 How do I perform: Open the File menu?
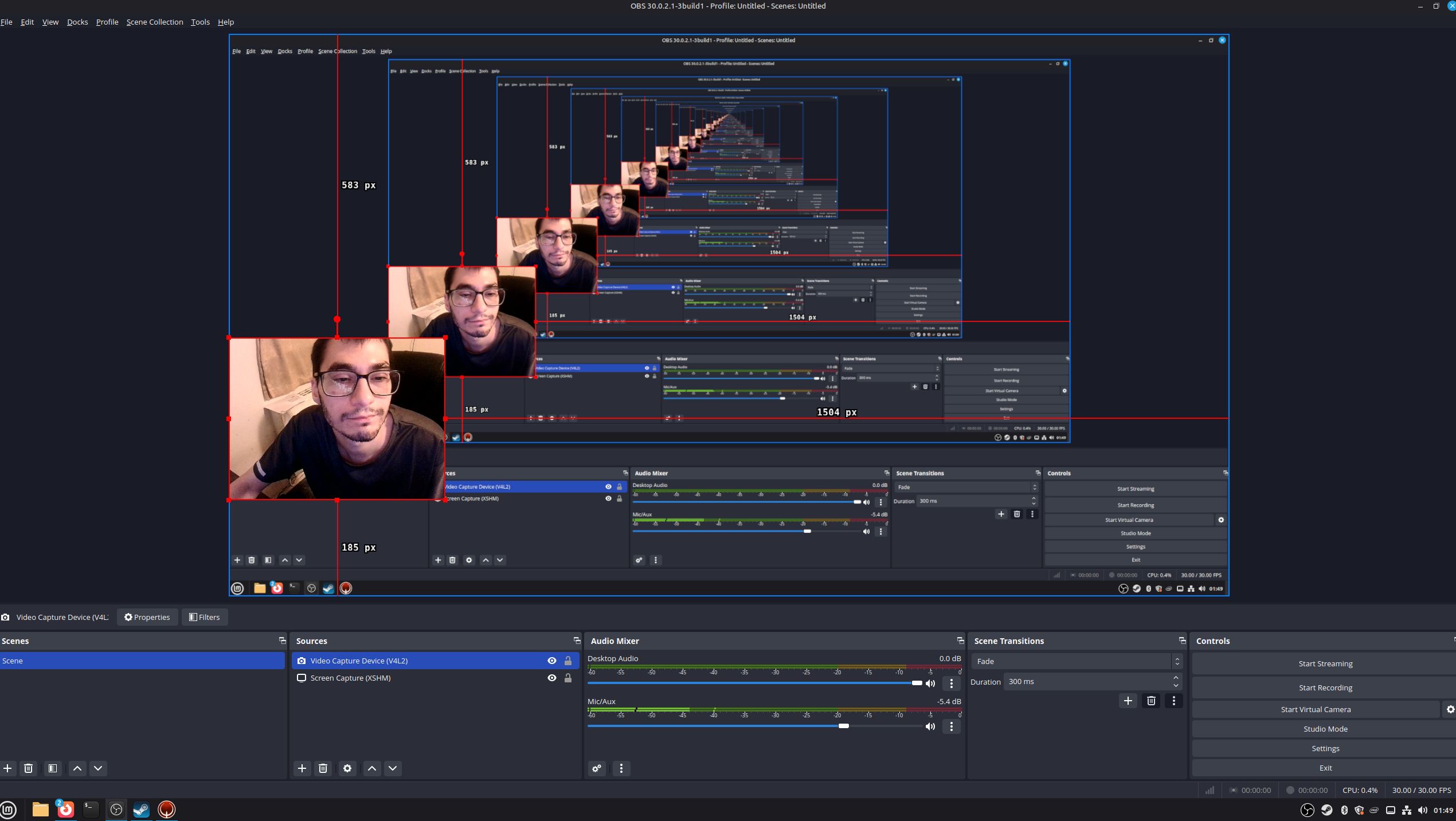7,22
